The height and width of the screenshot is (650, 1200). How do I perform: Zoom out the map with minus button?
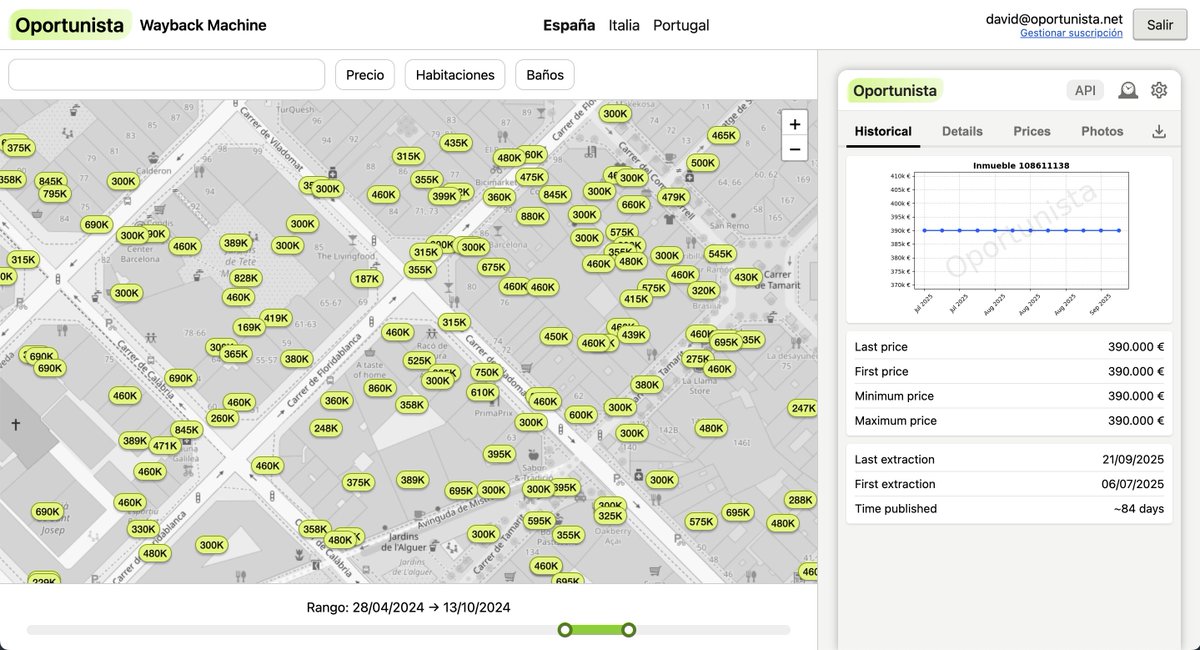click(795, 150)
